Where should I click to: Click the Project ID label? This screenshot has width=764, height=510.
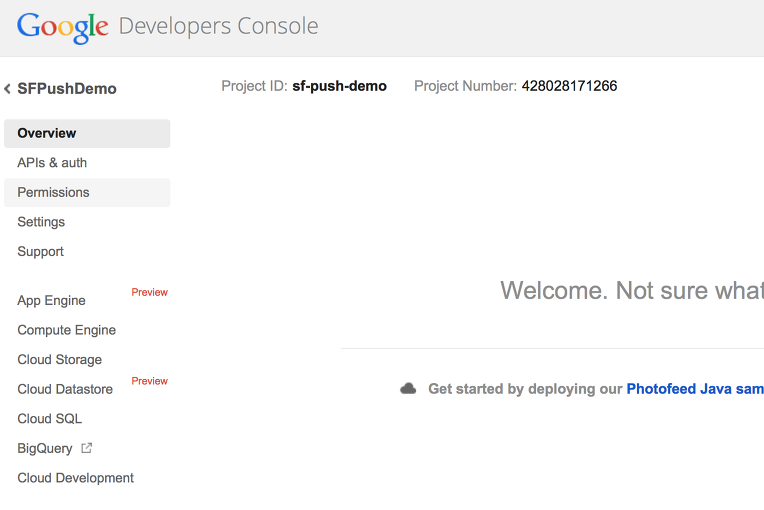point(254,86)
